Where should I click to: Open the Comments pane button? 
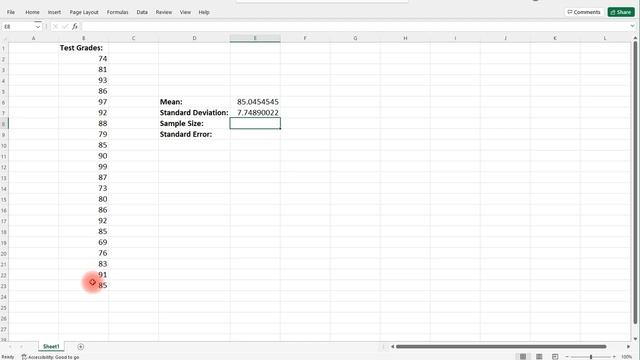pyautogui.click(x=584, y=12)
